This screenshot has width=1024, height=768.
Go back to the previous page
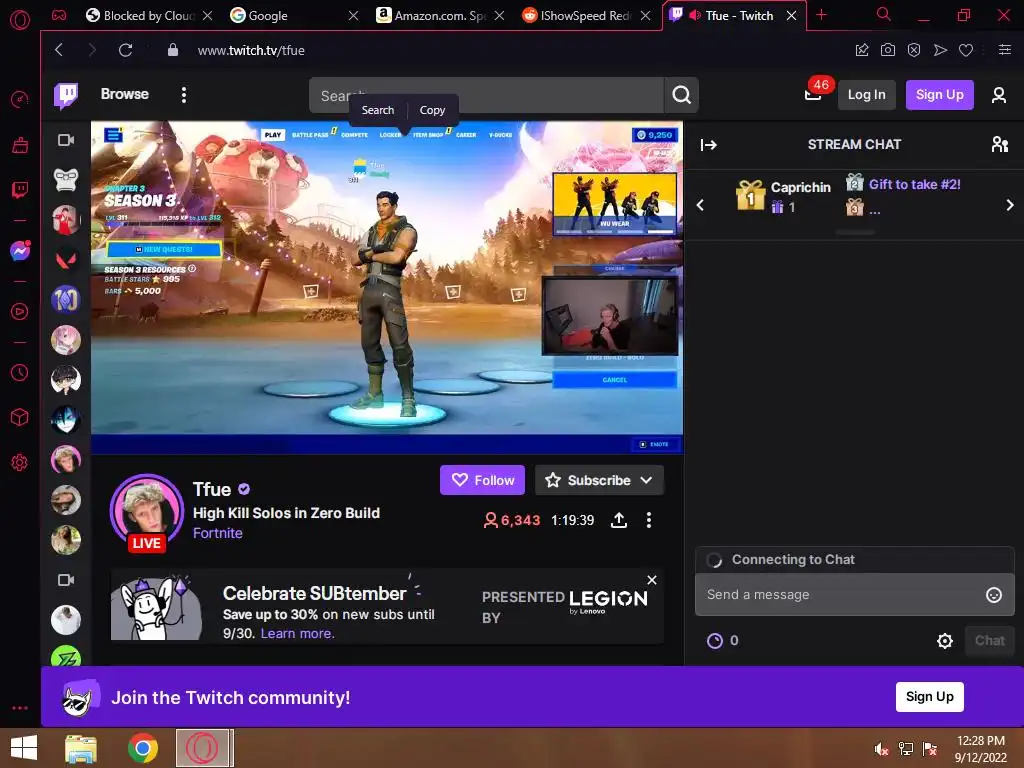point(59,50)
